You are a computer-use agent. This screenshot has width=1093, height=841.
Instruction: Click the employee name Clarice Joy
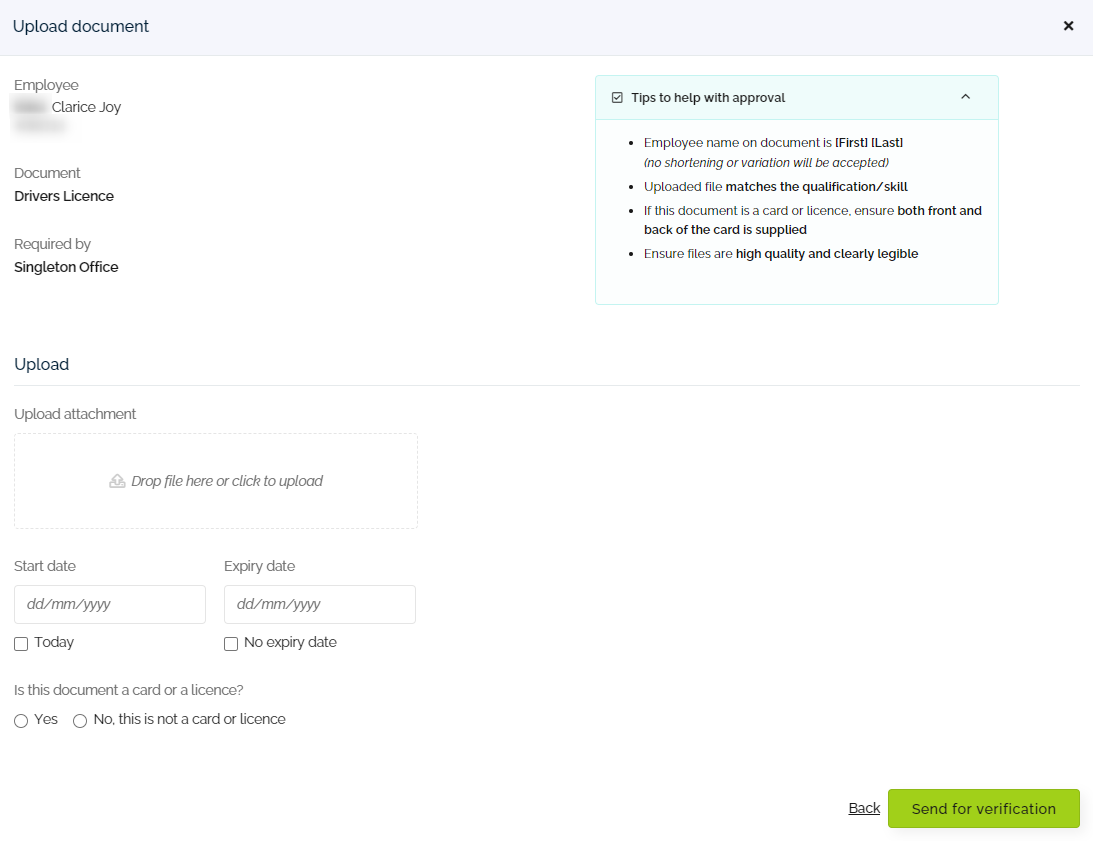tap(86, 107)
